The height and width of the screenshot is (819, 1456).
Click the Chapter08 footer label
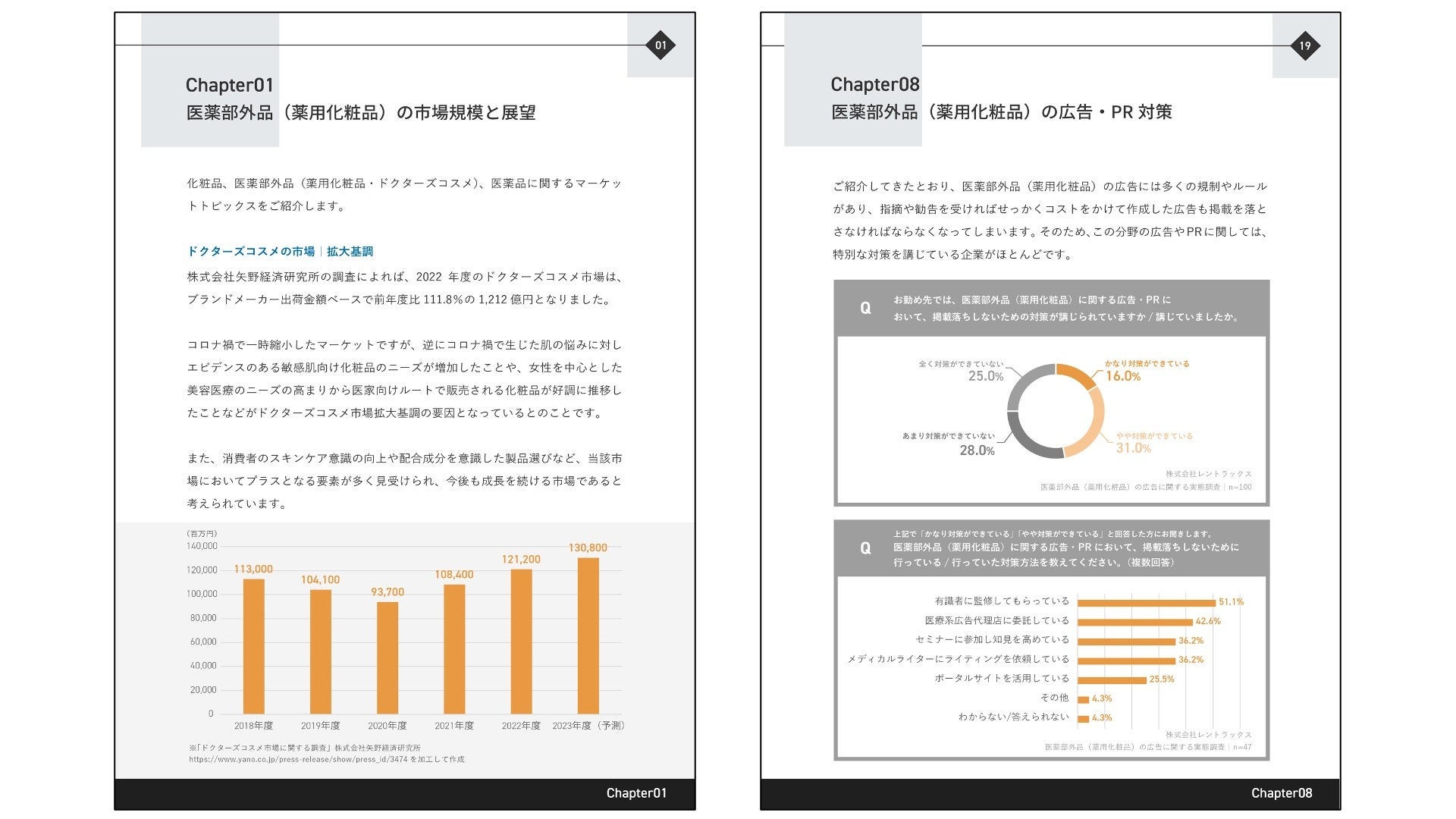coord(1281,793)
